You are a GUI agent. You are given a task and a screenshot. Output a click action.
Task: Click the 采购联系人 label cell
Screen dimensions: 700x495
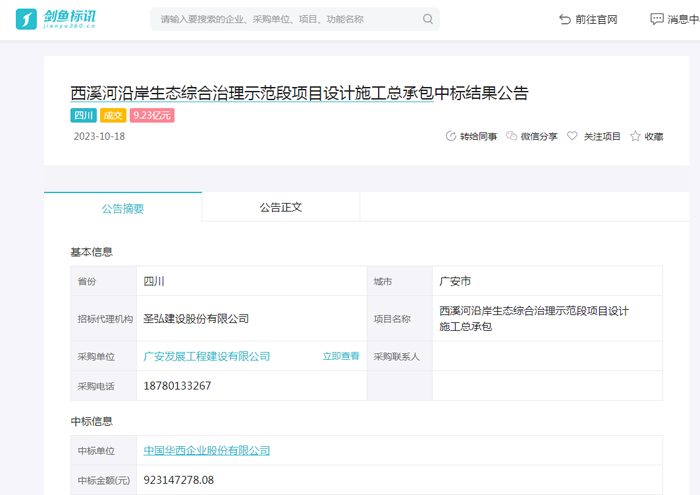(x=400, y=356)
